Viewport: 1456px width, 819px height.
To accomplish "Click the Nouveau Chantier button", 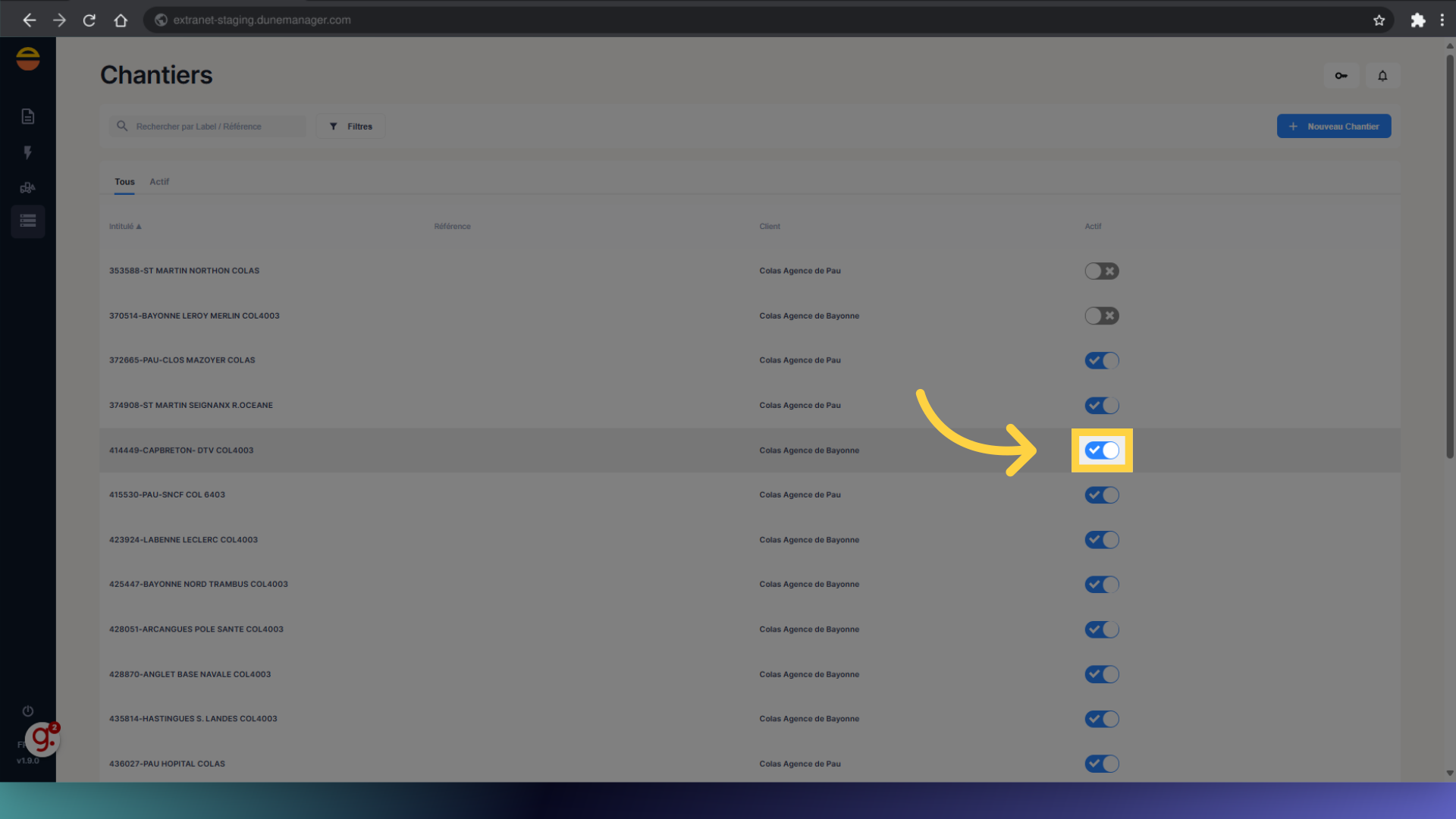I will [1333, 127].
